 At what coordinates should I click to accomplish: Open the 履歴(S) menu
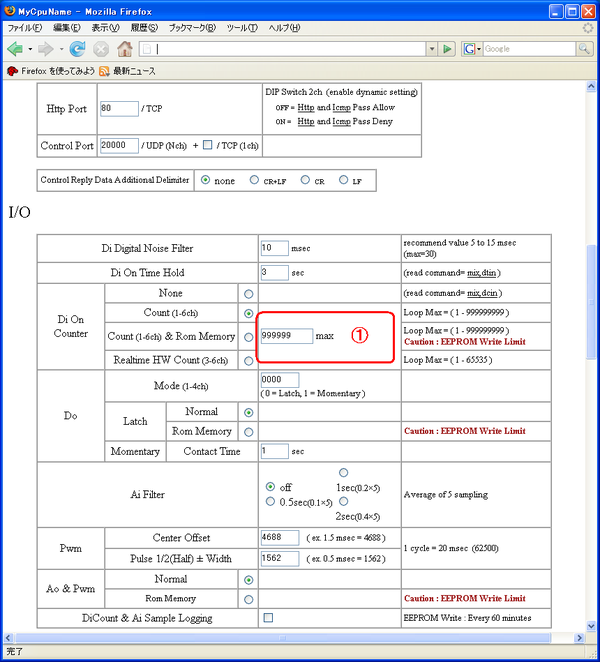[144, 28]
